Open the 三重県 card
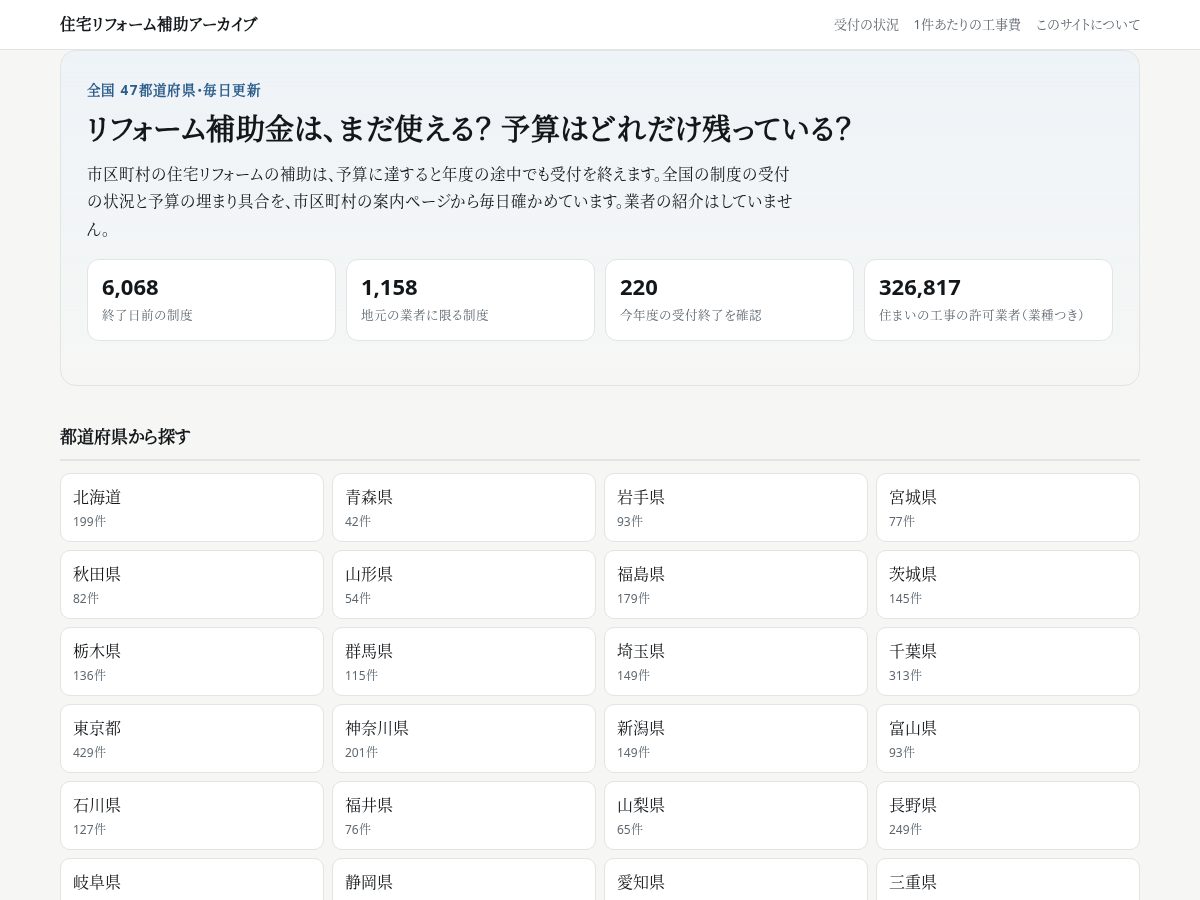1200x900 pixels. pos(1008,879)
